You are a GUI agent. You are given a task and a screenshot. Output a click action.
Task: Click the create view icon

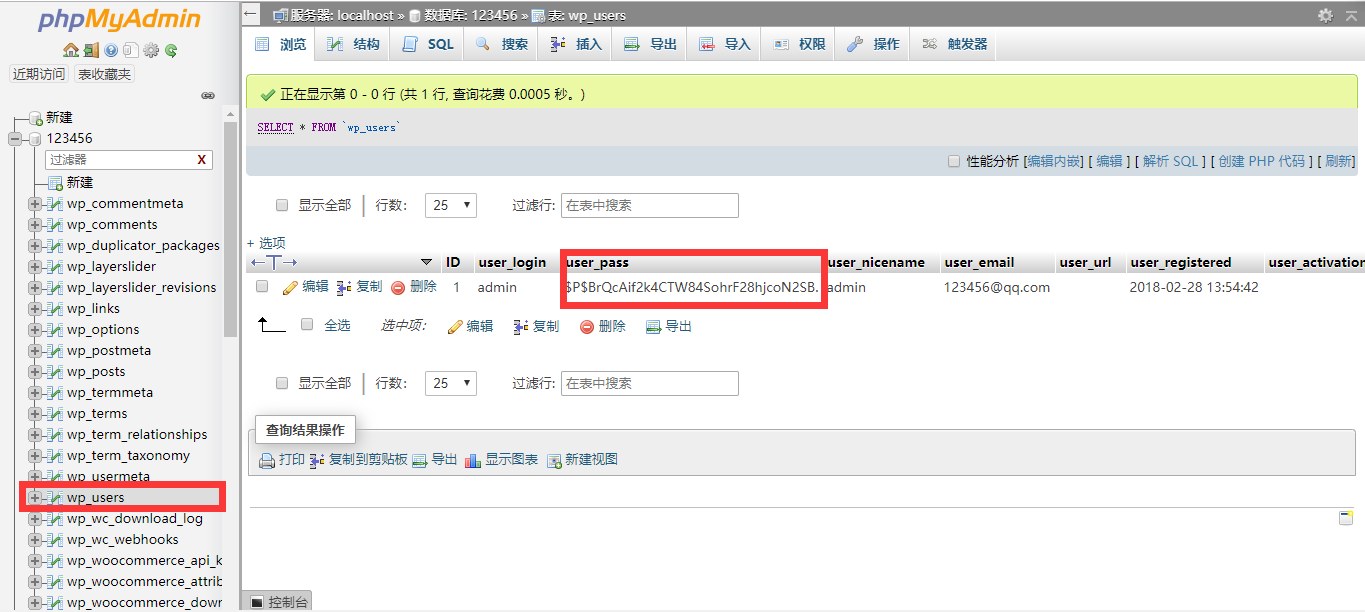coord(554,460)
